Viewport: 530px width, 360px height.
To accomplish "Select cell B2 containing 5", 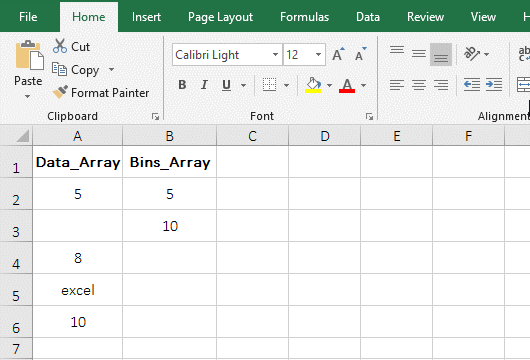I will pos(170,194).
